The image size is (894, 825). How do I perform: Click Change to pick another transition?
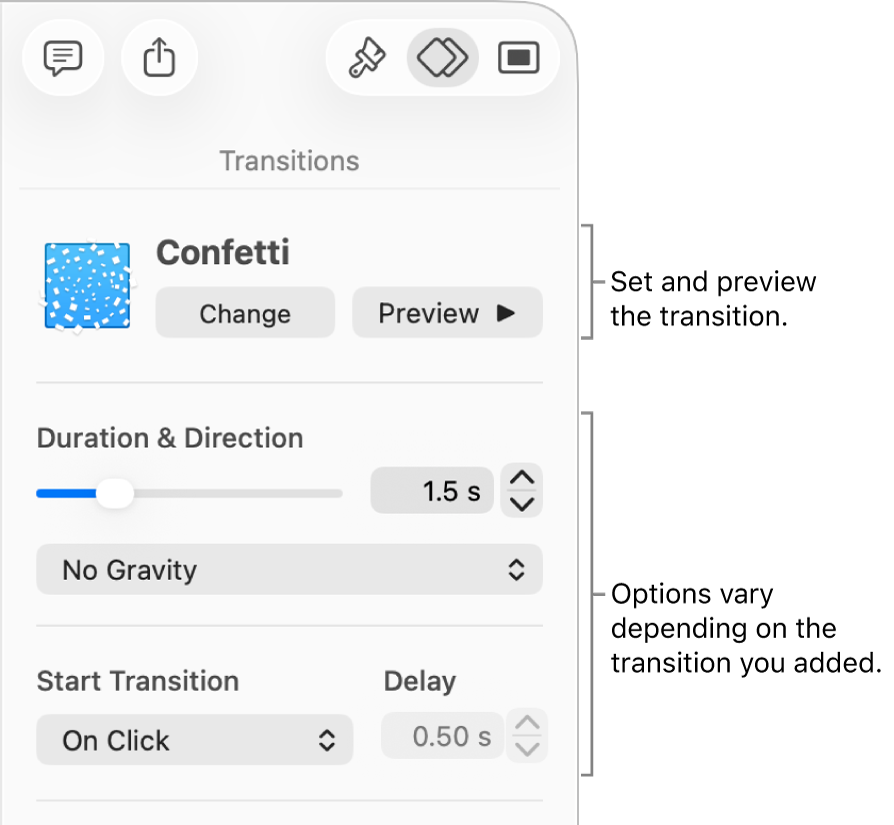(244, 313)
